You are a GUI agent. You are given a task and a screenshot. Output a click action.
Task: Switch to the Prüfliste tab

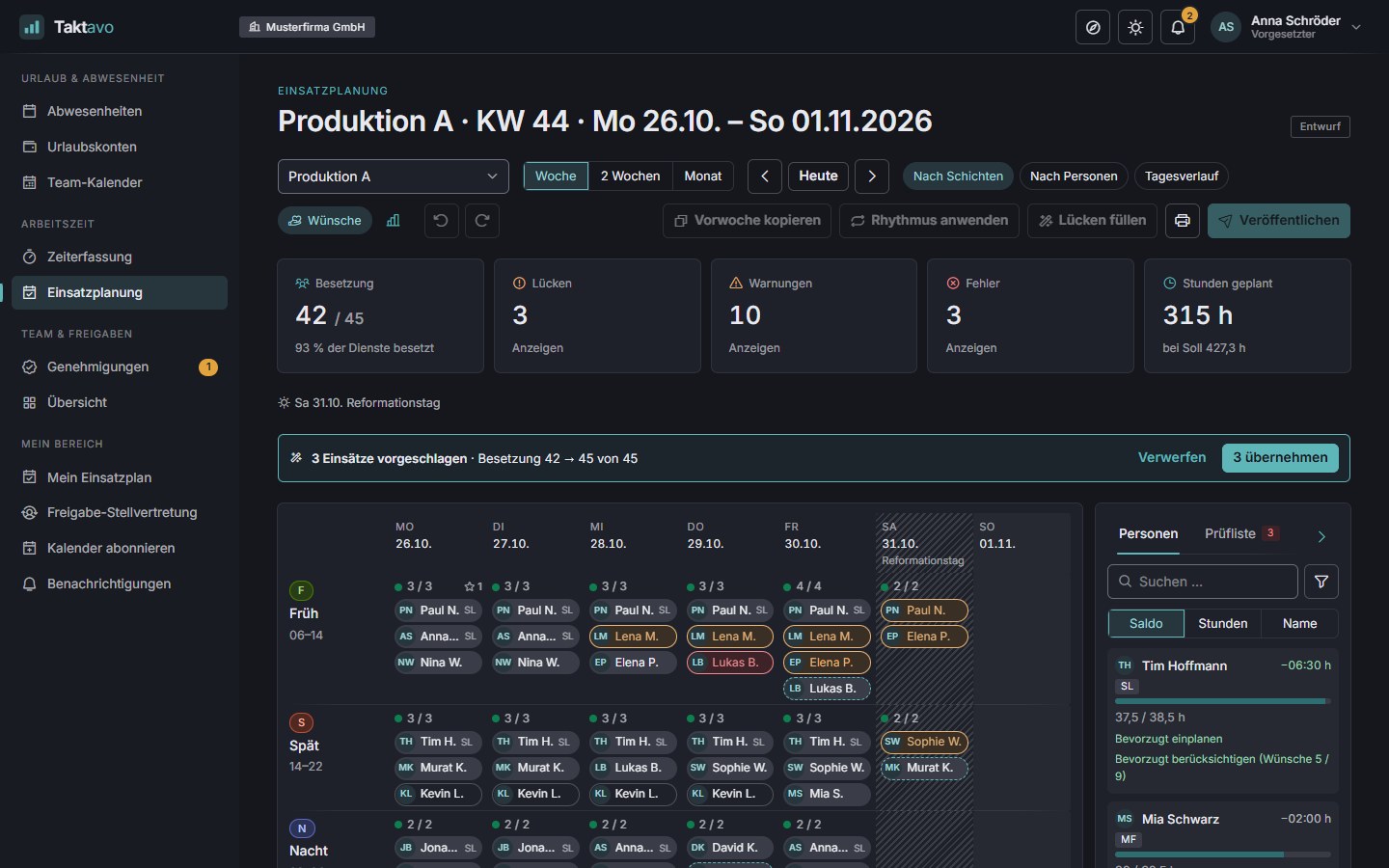(x=1241, y=533)
